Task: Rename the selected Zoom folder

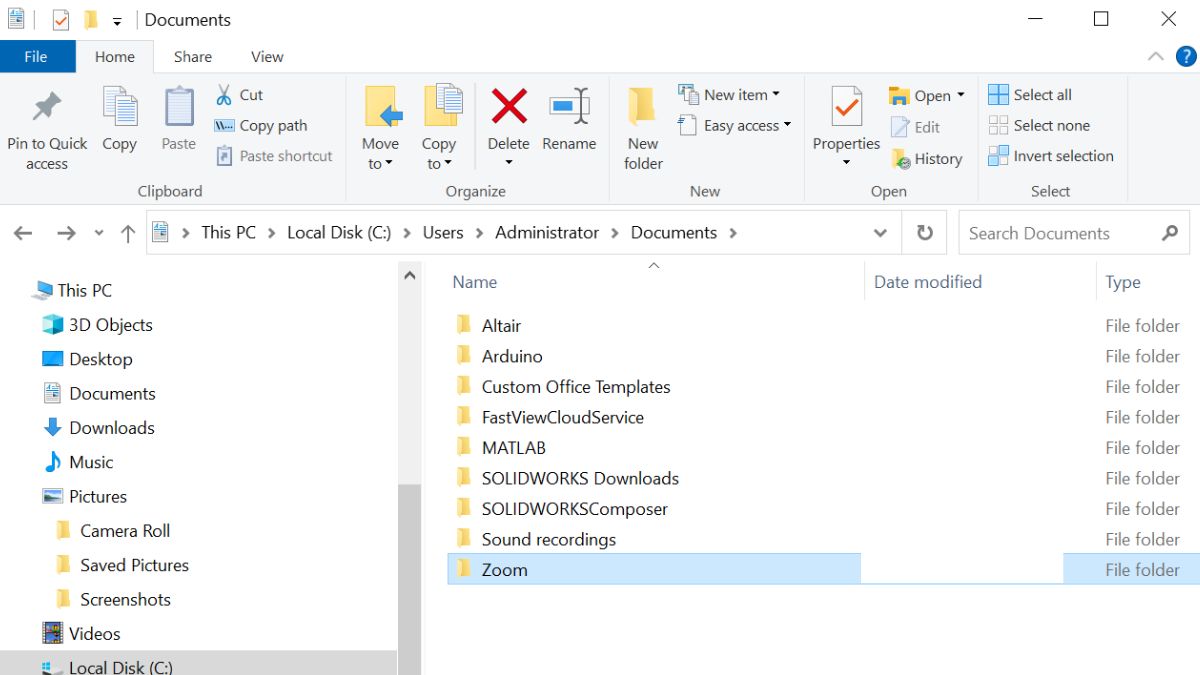Action: [x=569, y=120]
